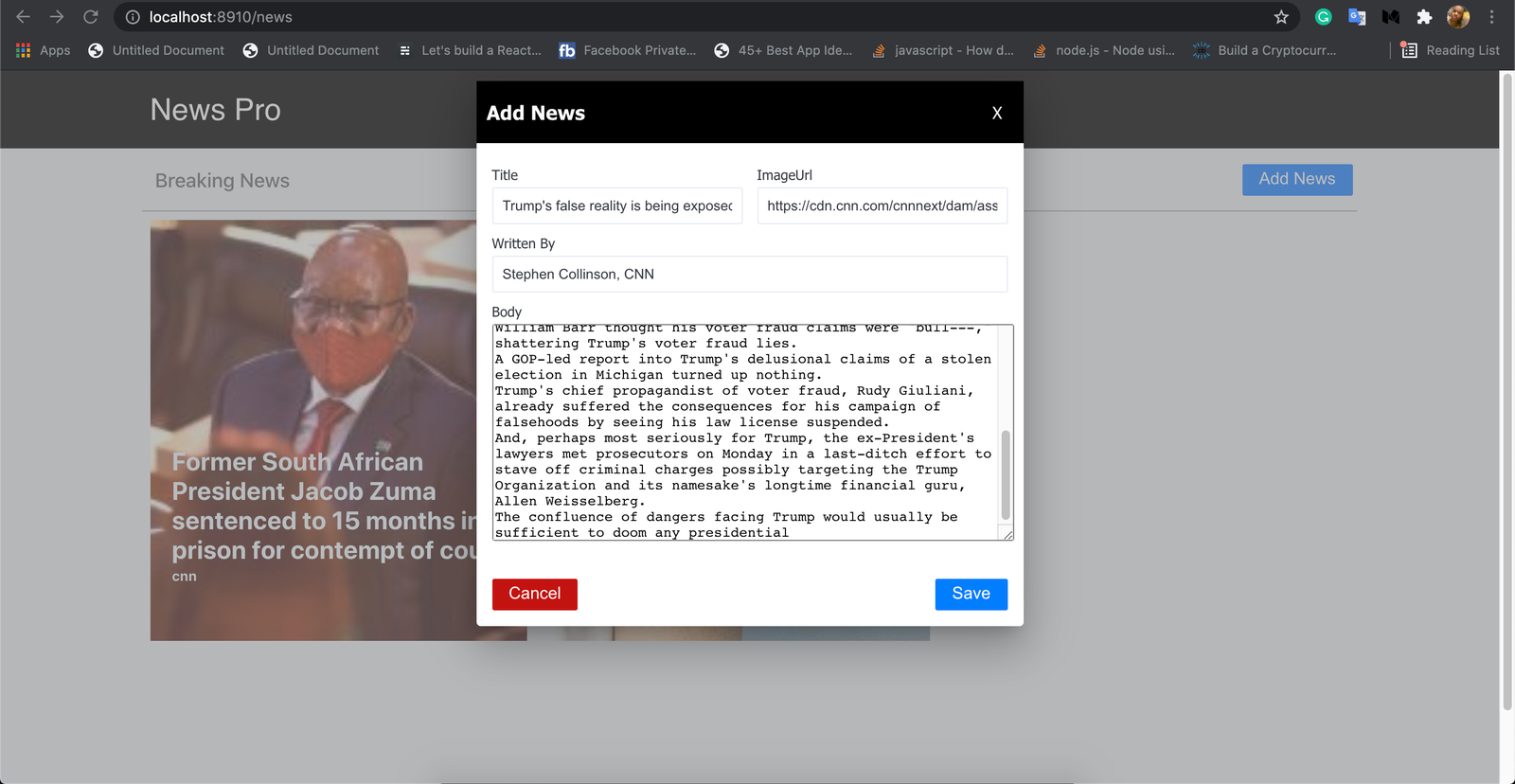Click the address bar URL
This screenshot has height=784, width=1515.
(221, 17)
